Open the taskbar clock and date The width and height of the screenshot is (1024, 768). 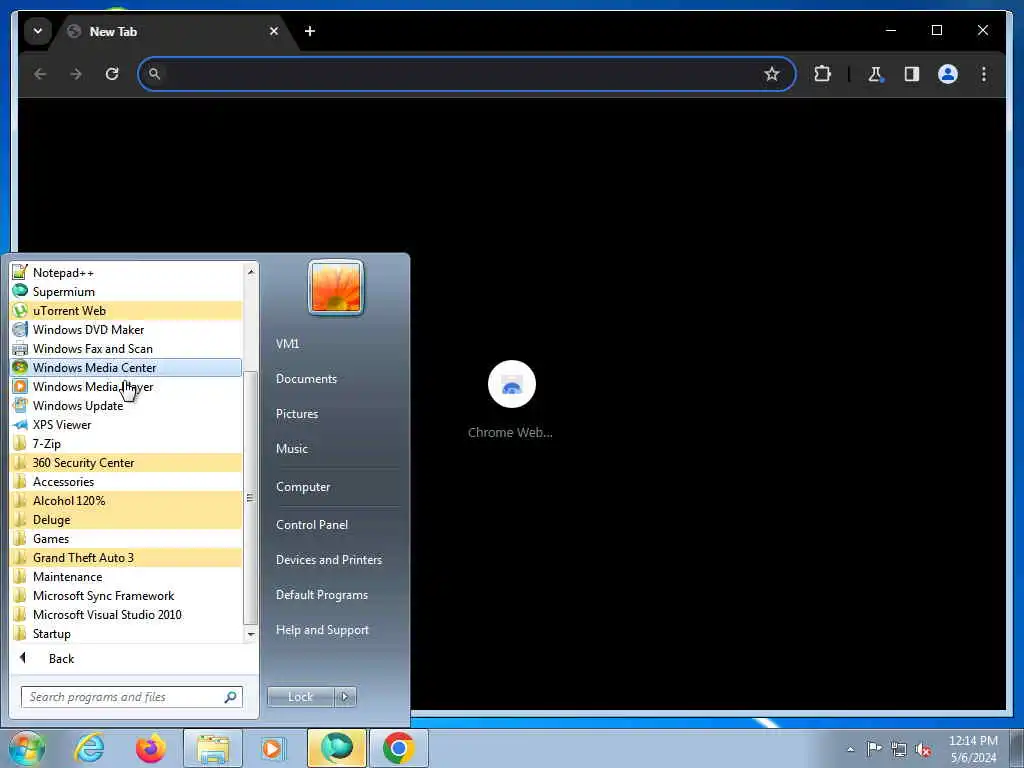(x=974, y=749)
